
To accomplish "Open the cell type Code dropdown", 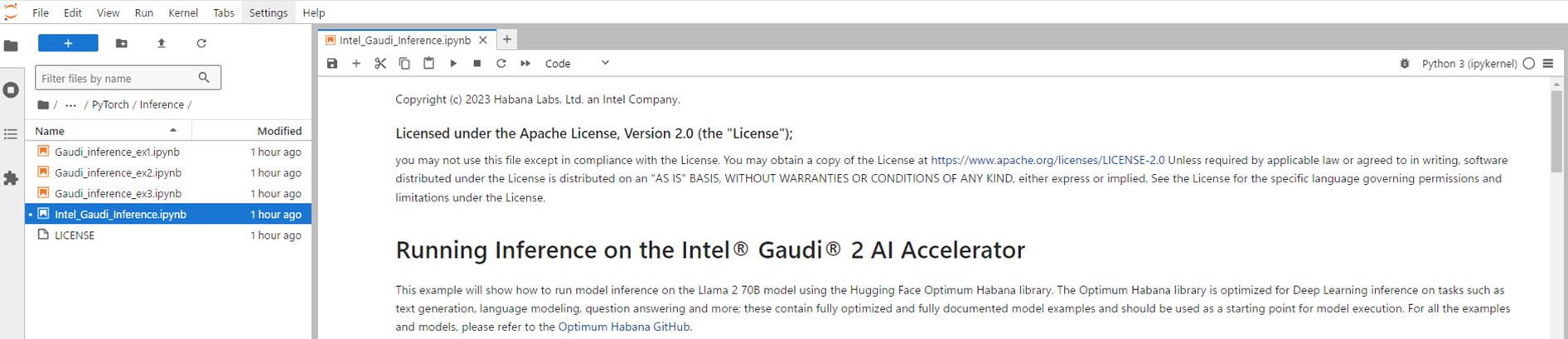I will pos(577,63).
